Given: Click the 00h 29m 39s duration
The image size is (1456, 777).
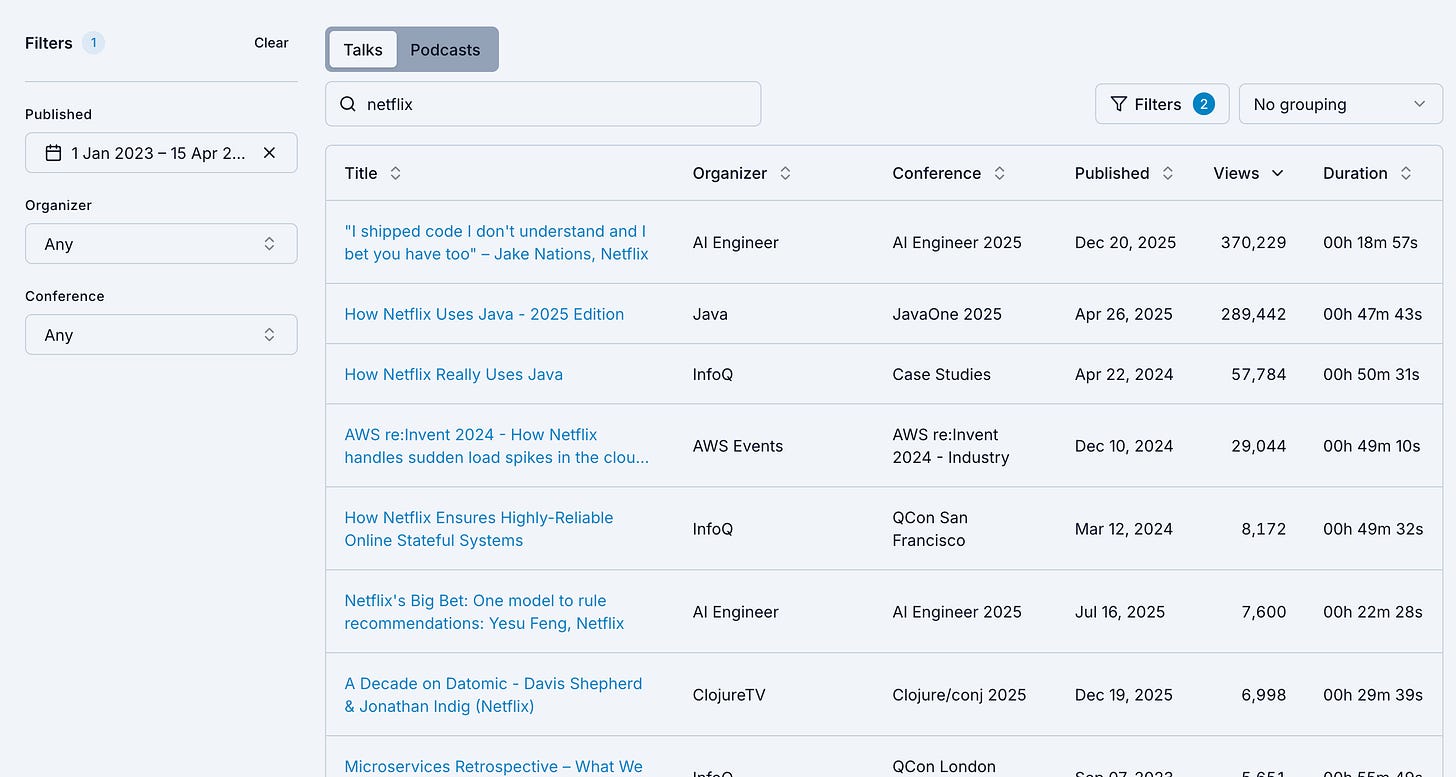Looking at the screenshot, I should point(1373,695).
